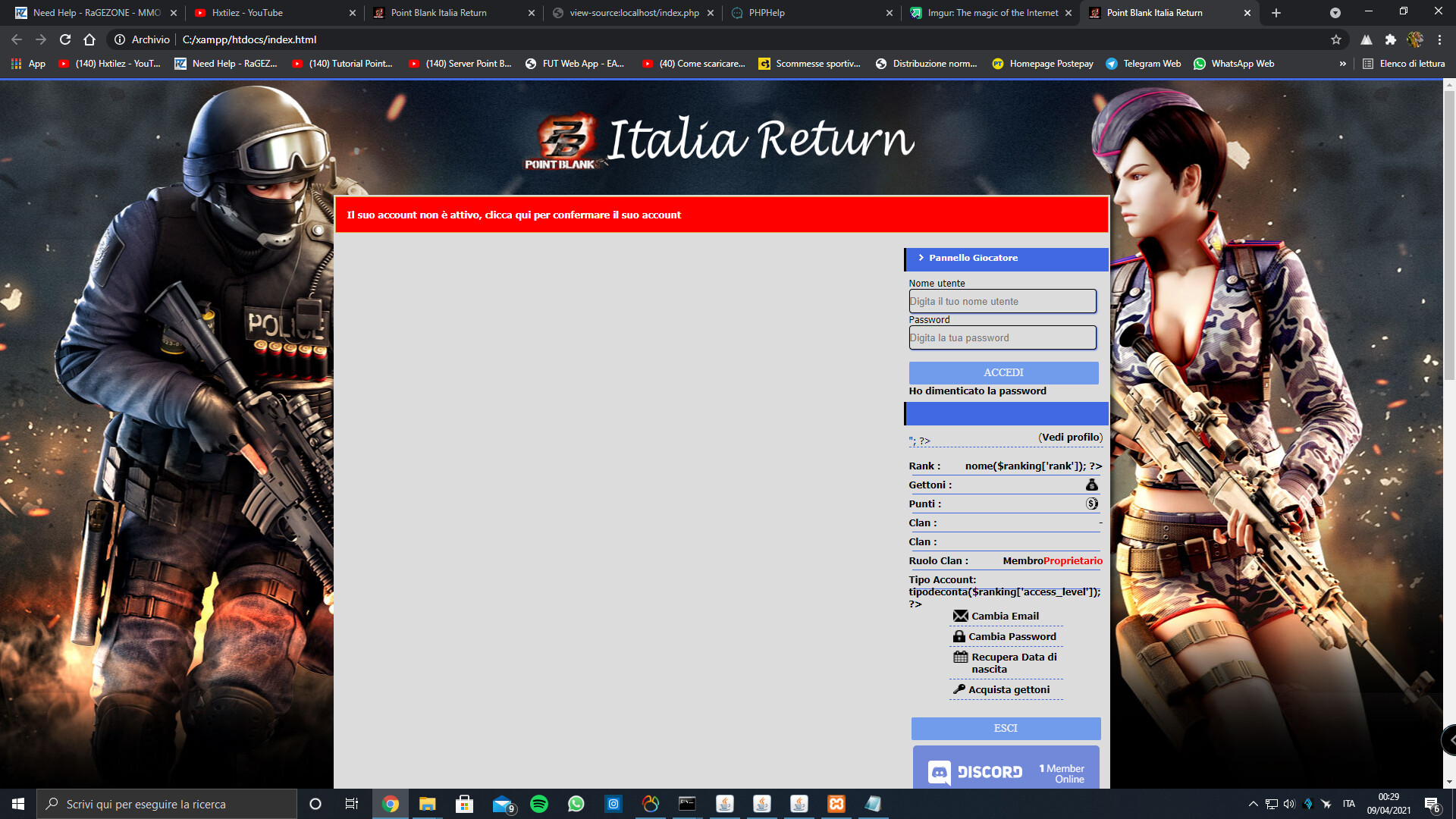Click the Vedi profilo link

(x=1071, y=438)
